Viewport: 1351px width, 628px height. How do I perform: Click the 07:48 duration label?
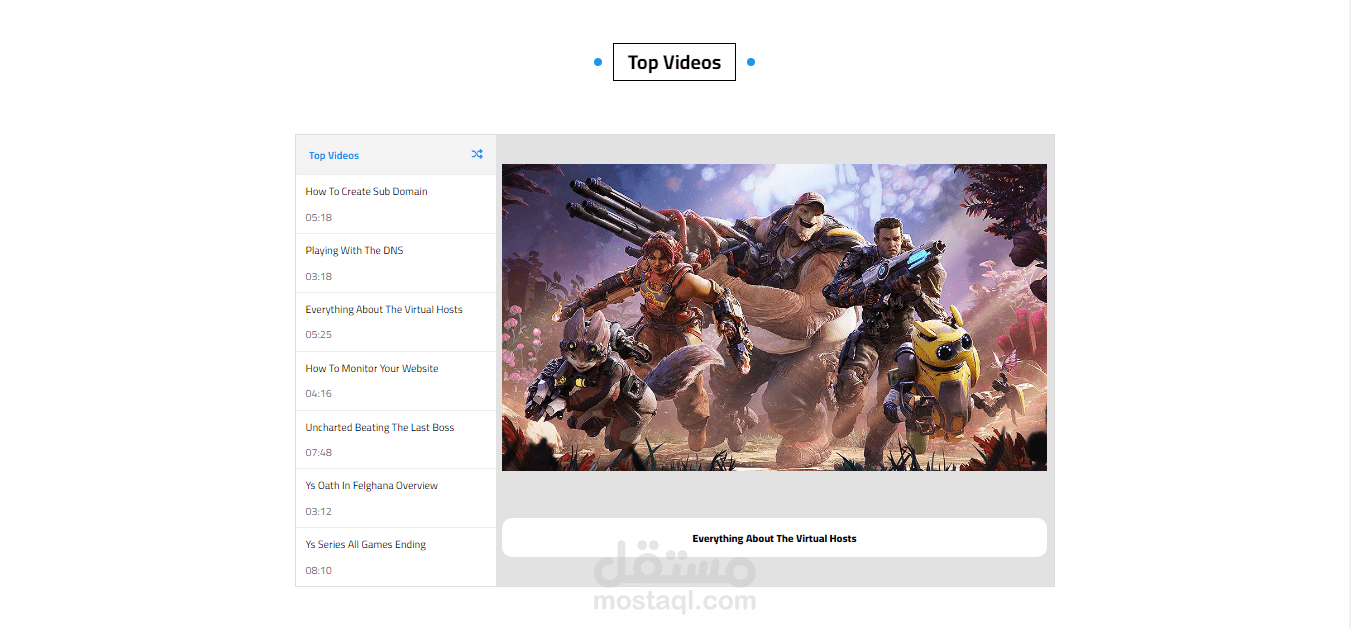[319, 452]
